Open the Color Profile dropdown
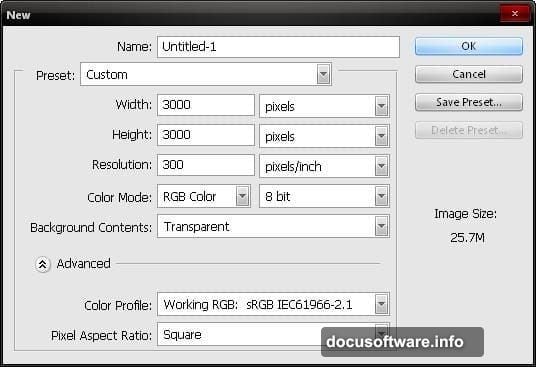The width and height of the screenshot is (536, 367). point(273,304)
